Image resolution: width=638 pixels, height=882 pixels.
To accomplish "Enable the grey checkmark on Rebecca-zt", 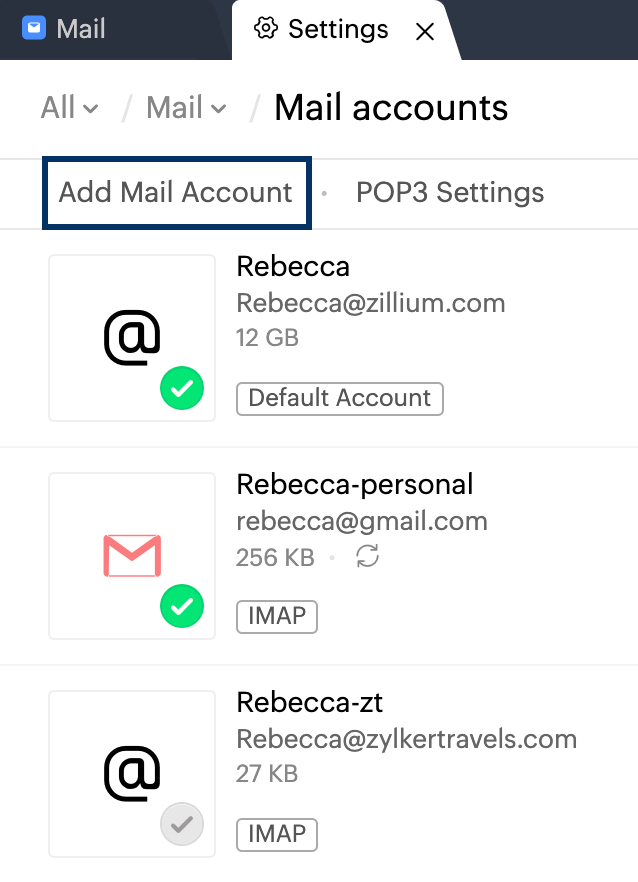I will click(182, 825).
